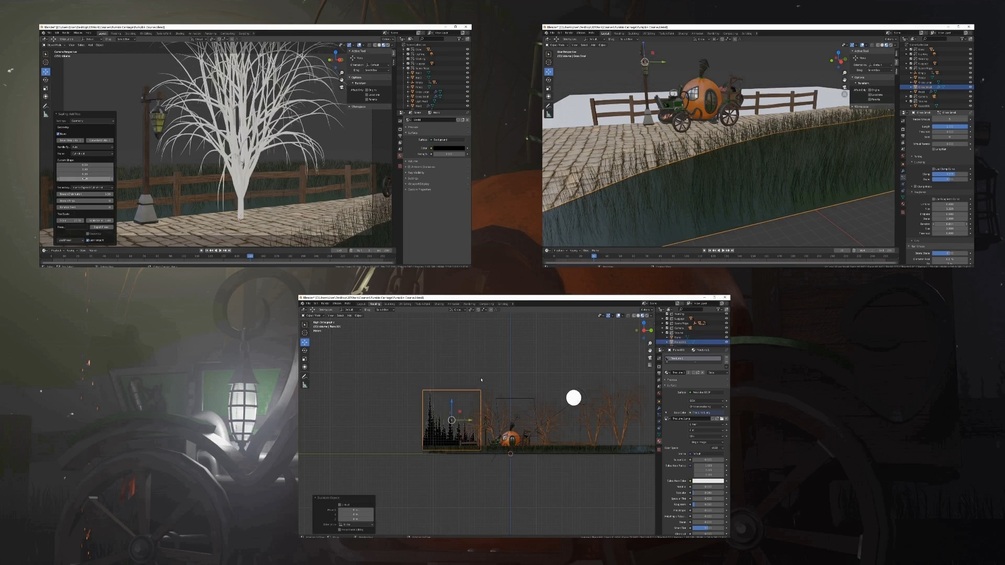
Task: Click the black world Color swatch in top-left window
Action: coord(449,148)
